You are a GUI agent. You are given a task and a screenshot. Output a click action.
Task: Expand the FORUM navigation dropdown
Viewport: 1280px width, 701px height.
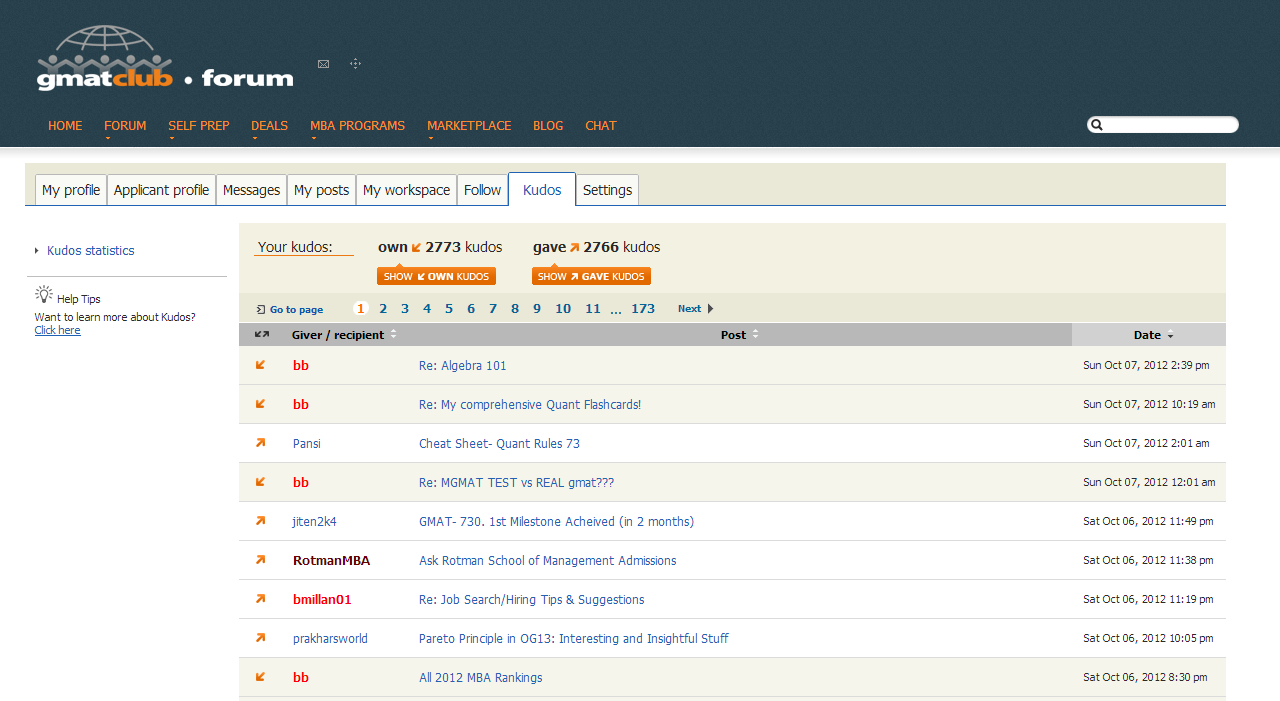(125, 127)
